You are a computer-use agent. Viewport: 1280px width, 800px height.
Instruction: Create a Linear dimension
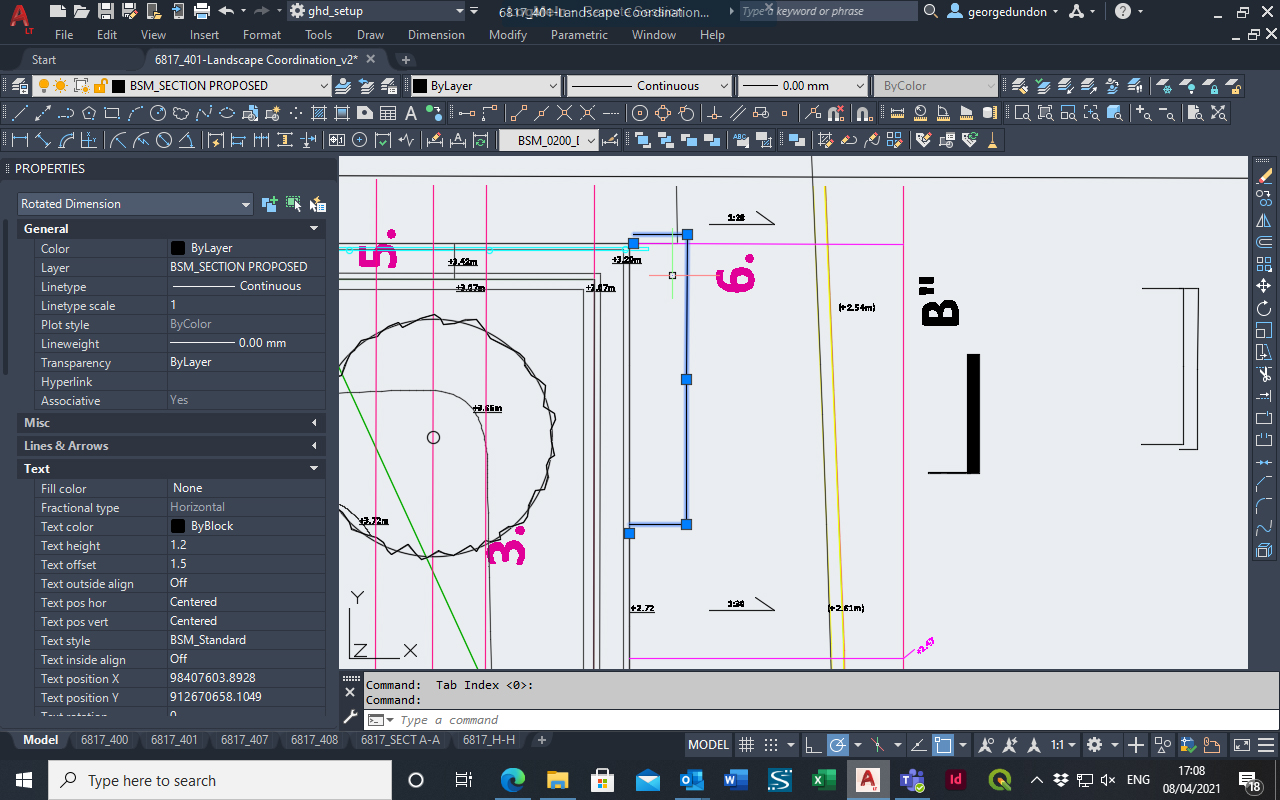click(19, 139)
